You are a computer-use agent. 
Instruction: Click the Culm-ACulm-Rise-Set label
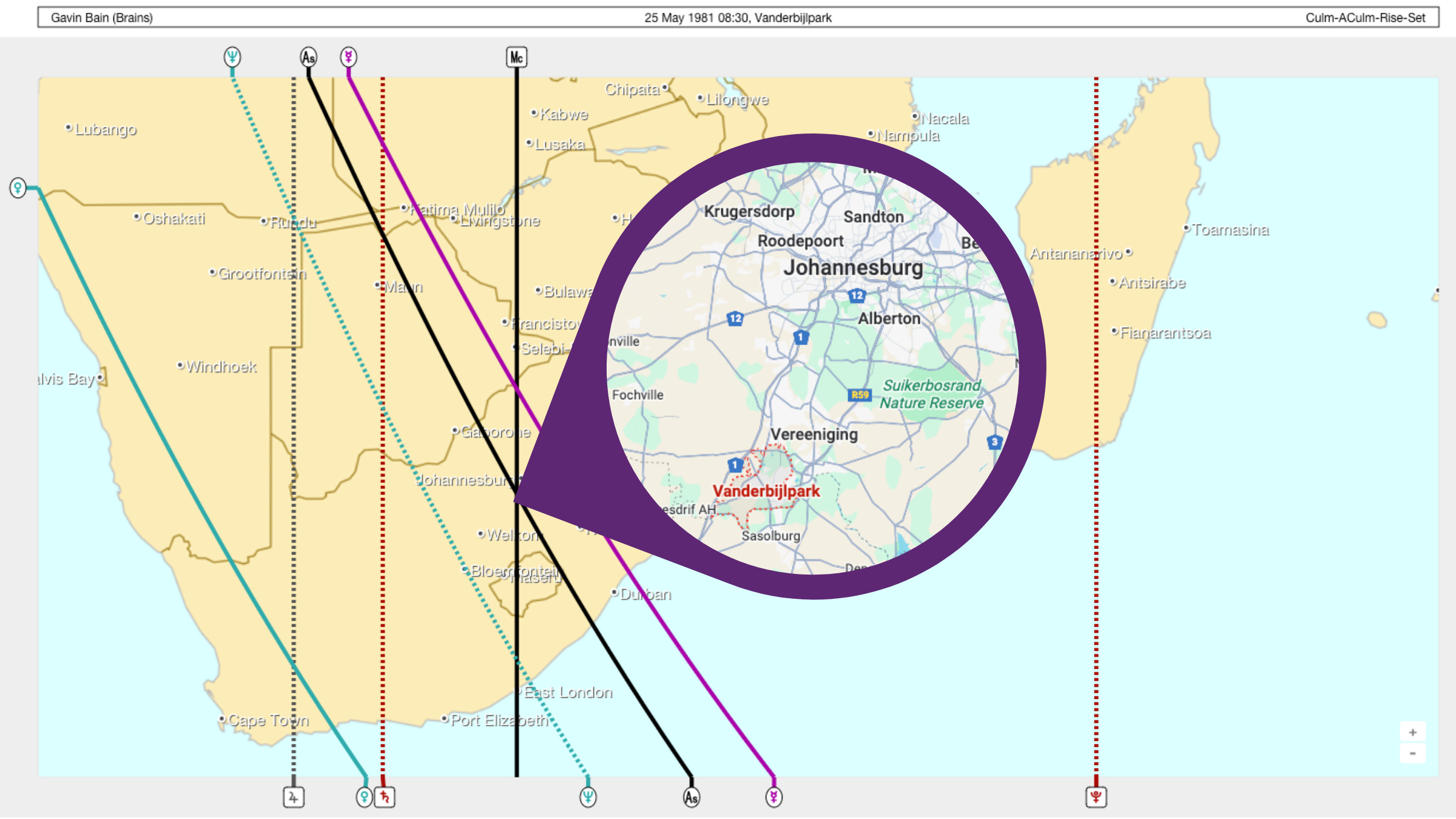1365,18
